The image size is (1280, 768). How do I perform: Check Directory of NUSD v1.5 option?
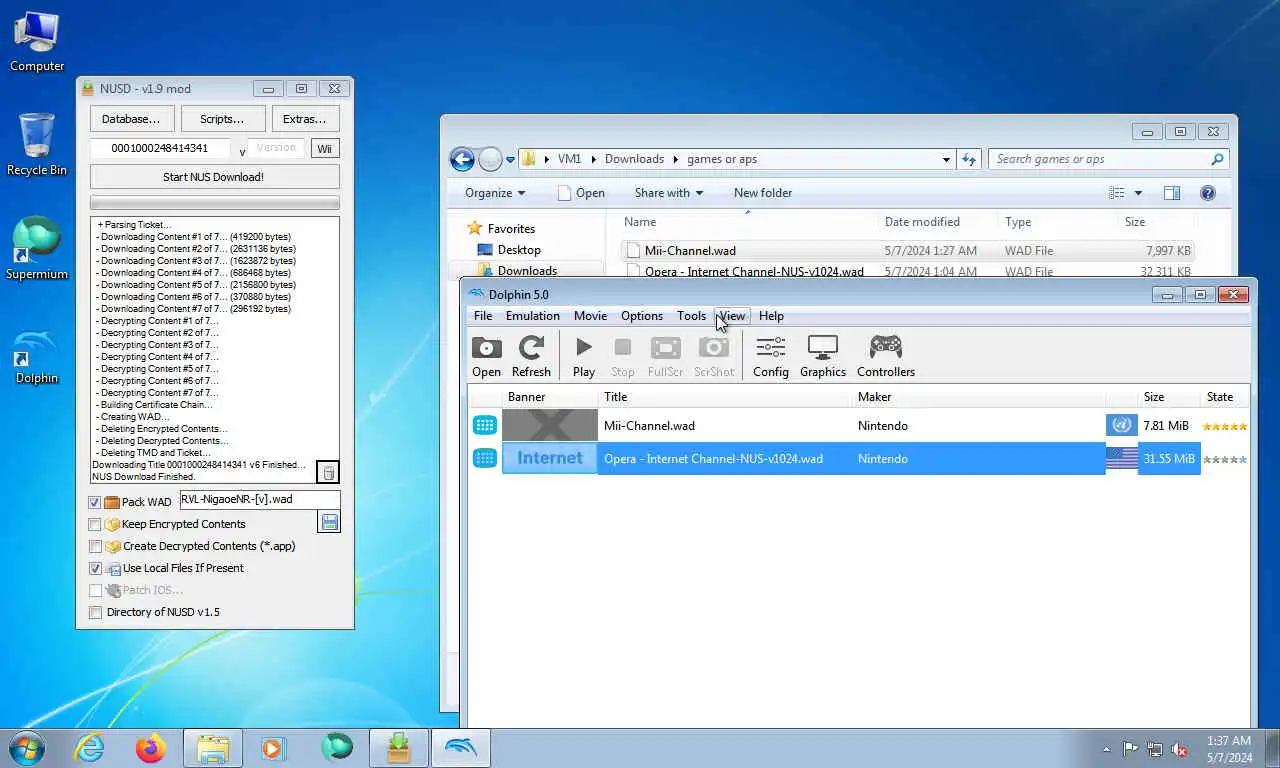pyautogui.click(x=95, y=613)
